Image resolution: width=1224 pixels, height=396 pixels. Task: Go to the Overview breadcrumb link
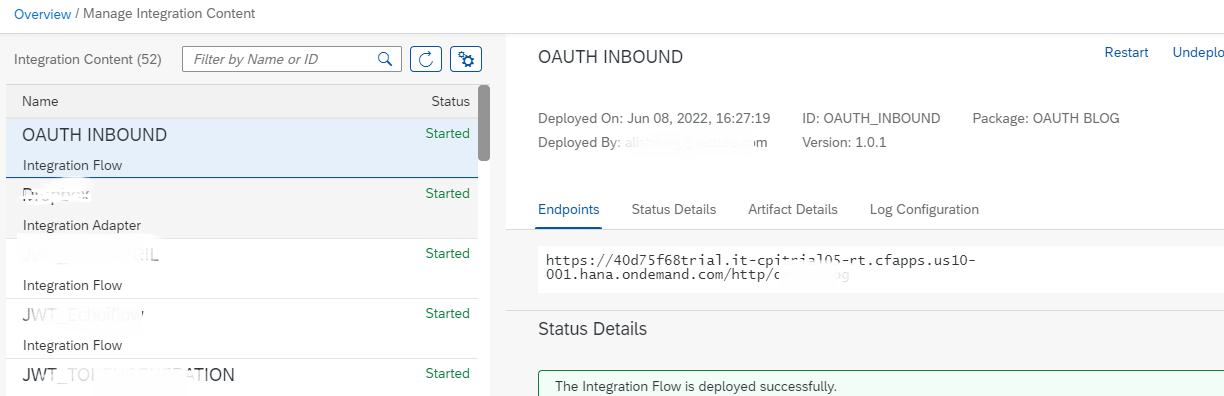[x=42, y=14]
